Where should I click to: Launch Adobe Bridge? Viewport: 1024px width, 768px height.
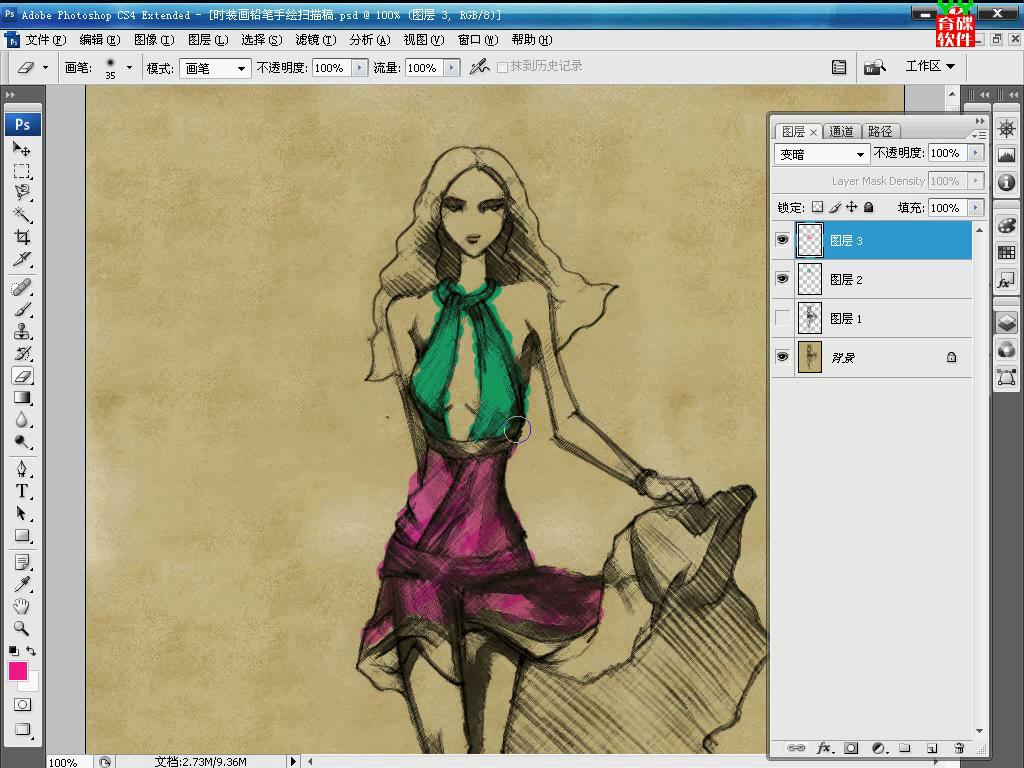[874, 67]
